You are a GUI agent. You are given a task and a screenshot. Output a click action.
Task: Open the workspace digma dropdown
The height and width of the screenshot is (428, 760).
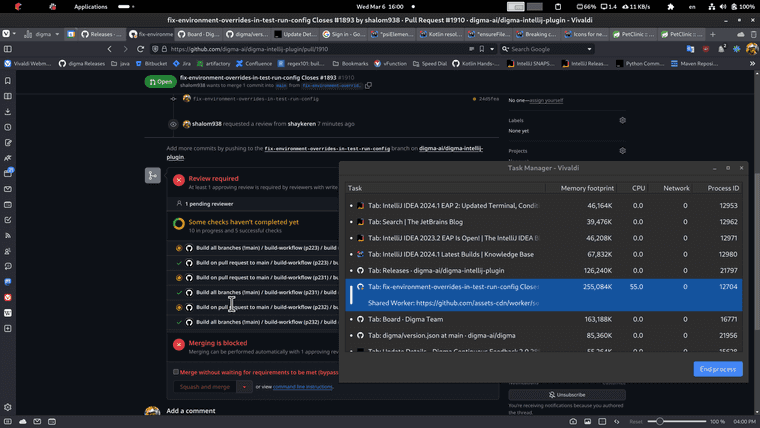[42, 34]
